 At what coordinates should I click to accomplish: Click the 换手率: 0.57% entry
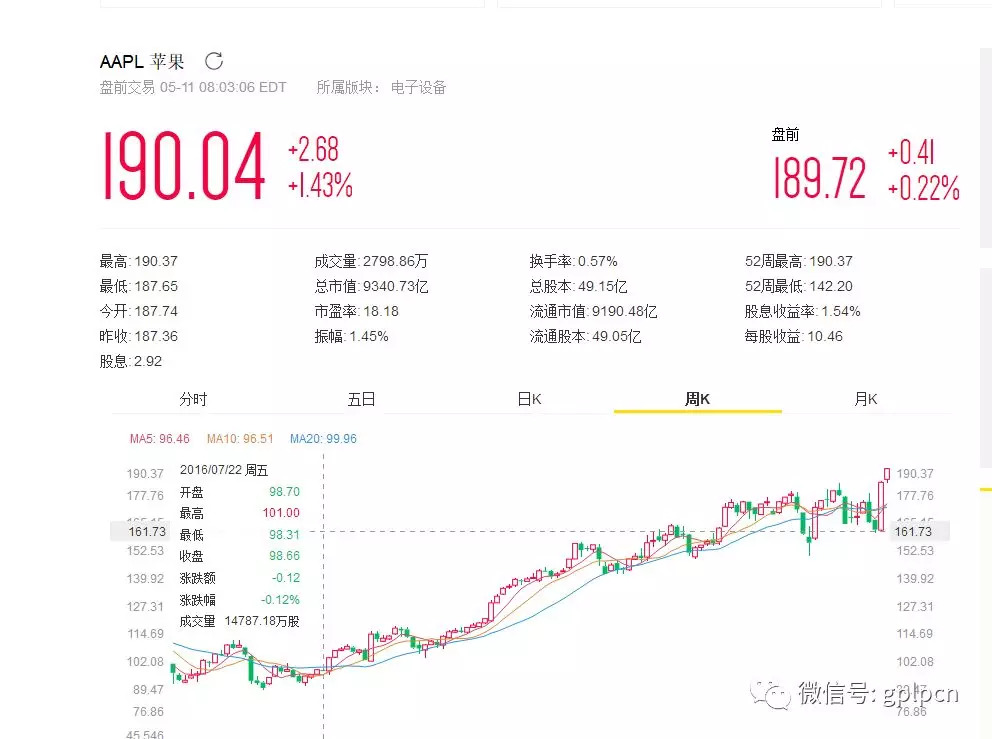(574, 261)
